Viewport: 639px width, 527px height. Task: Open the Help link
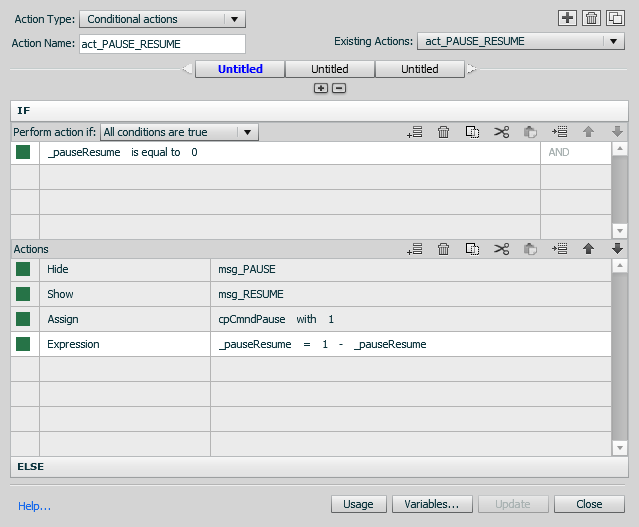pos(34,506)
